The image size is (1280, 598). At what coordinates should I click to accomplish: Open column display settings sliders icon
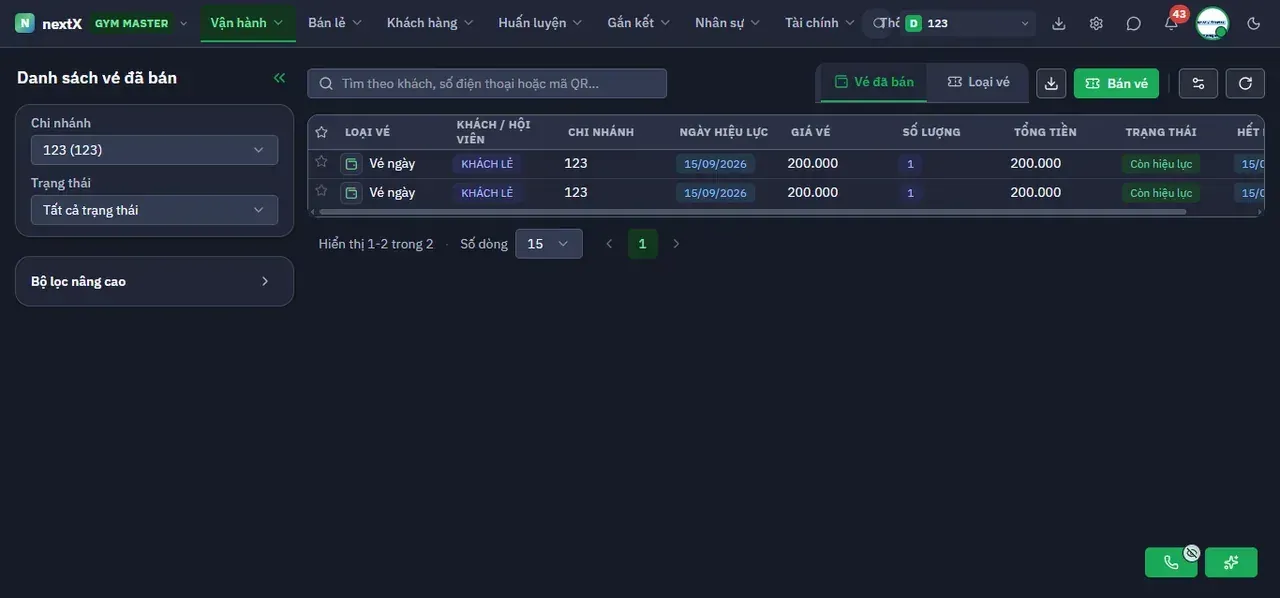[x=1198, y=83]
